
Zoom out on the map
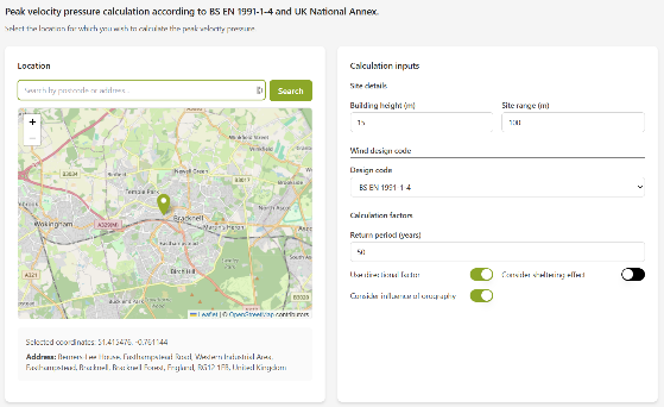[x=33, y=138]
